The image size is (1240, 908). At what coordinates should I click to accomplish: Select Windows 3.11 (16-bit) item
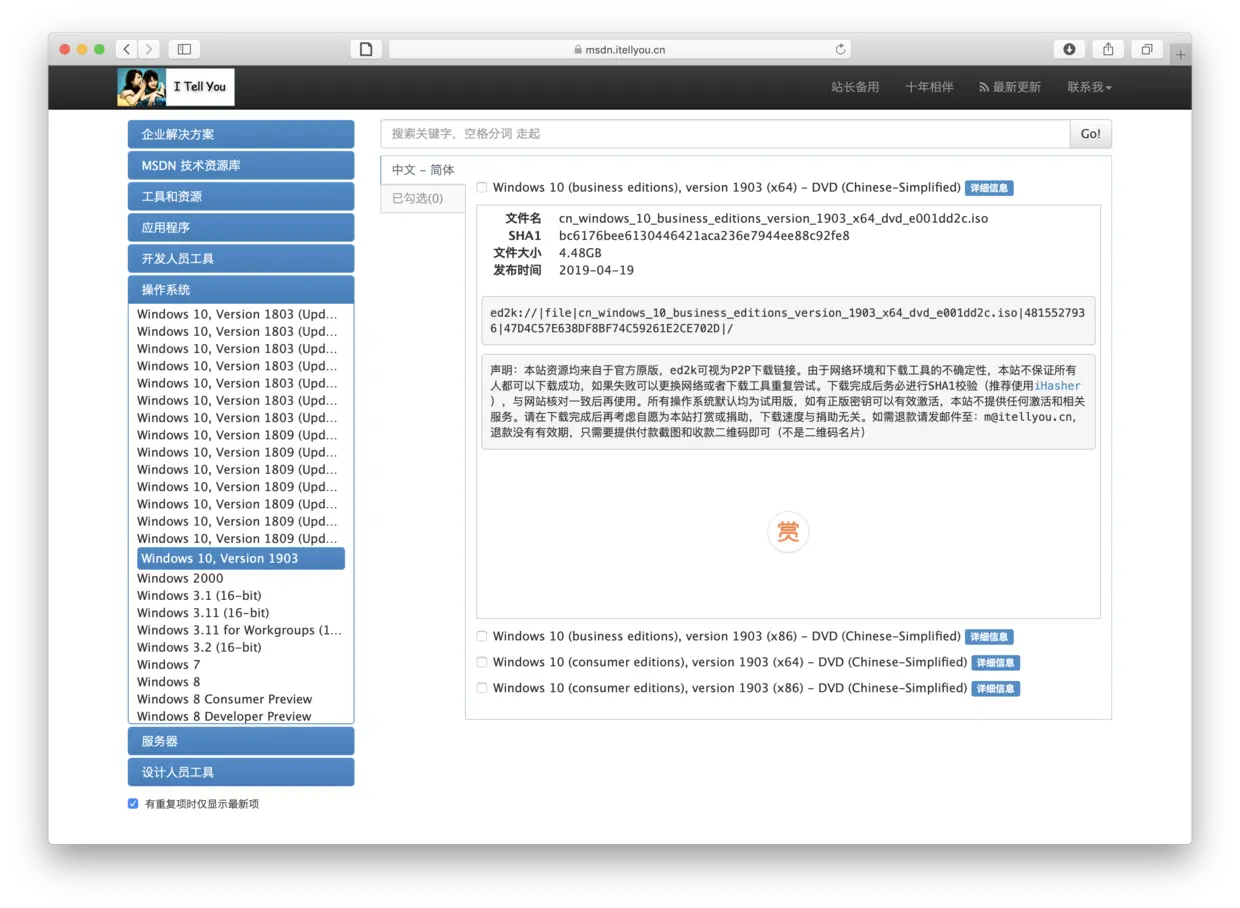[x=203, y=613]
